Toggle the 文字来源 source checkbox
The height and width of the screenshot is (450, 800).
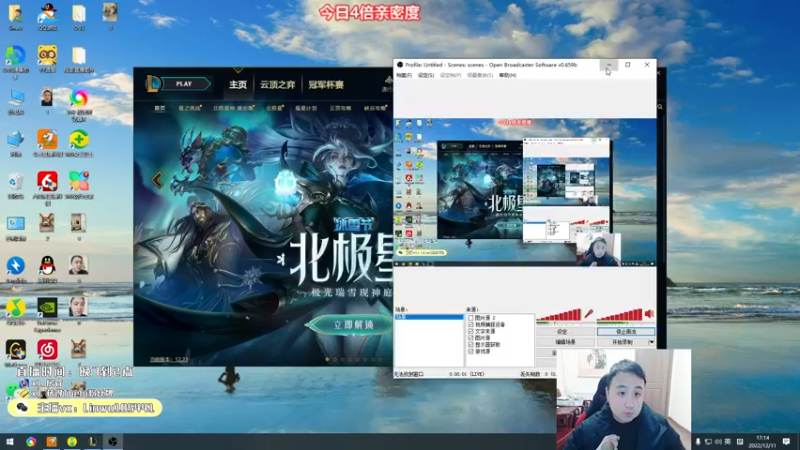[x=470, y=331]
